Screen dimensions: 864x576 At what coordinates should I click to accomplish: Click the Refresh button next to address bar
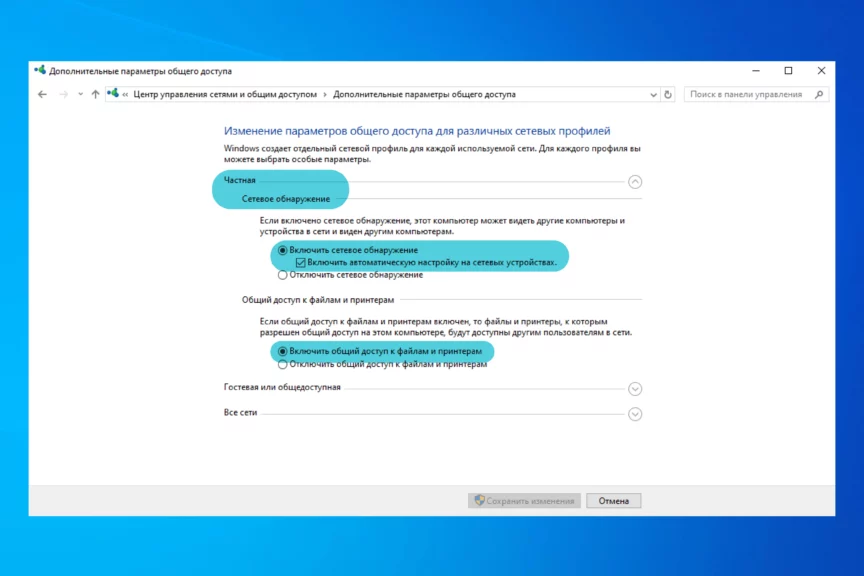[x=669, y=94]
